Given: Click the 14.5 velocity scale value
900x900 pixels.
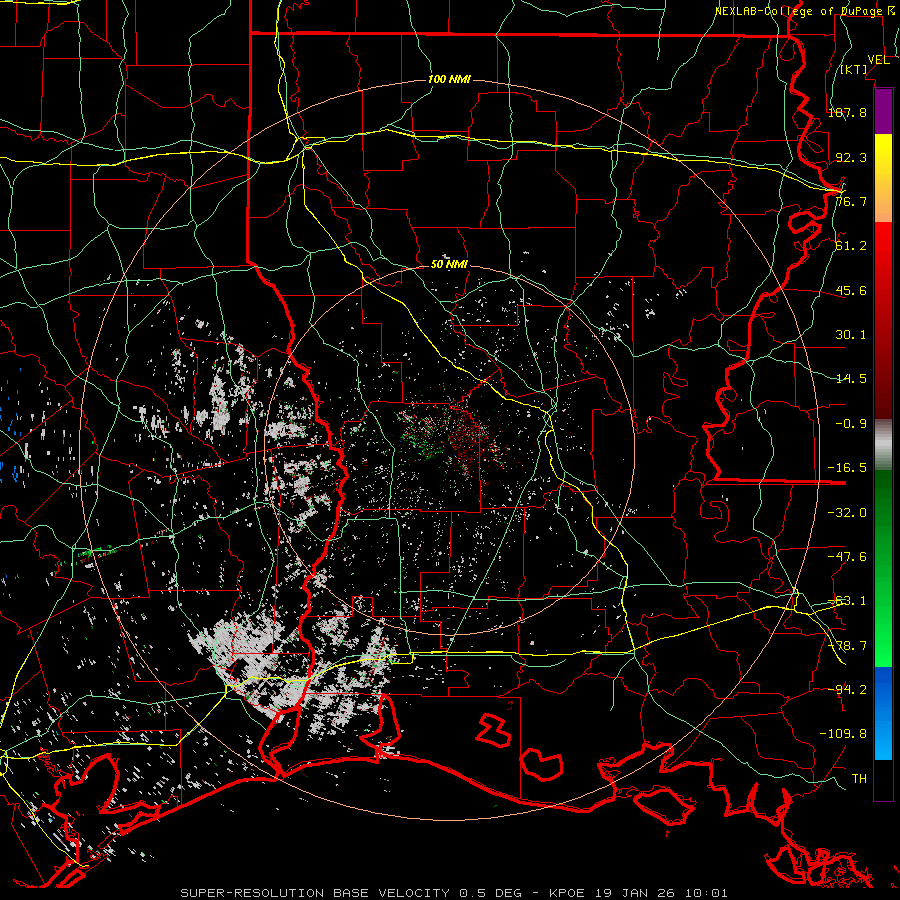Looking at the screenshot, I should coord(851,379).
